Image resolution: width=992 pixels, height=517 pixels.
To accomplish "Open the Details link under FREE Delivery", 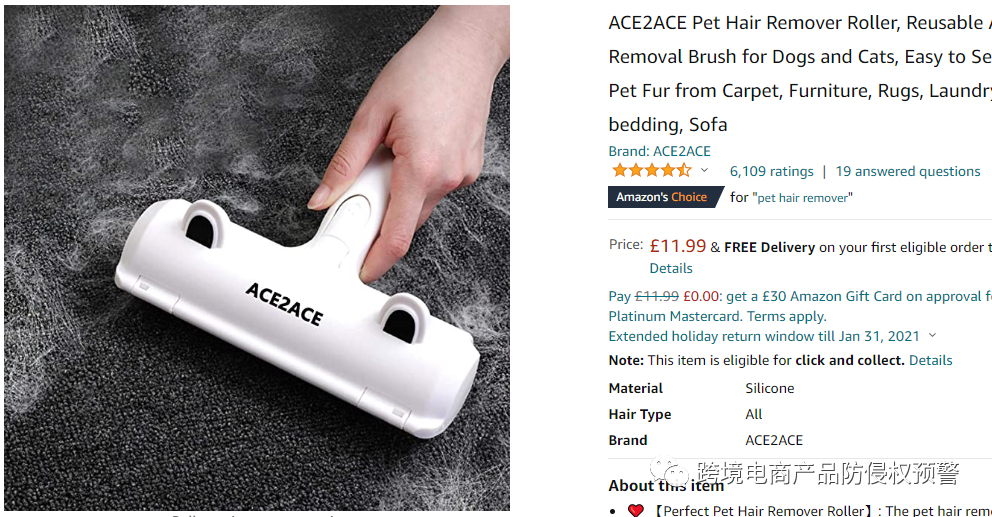I will [x=671, y=268].
